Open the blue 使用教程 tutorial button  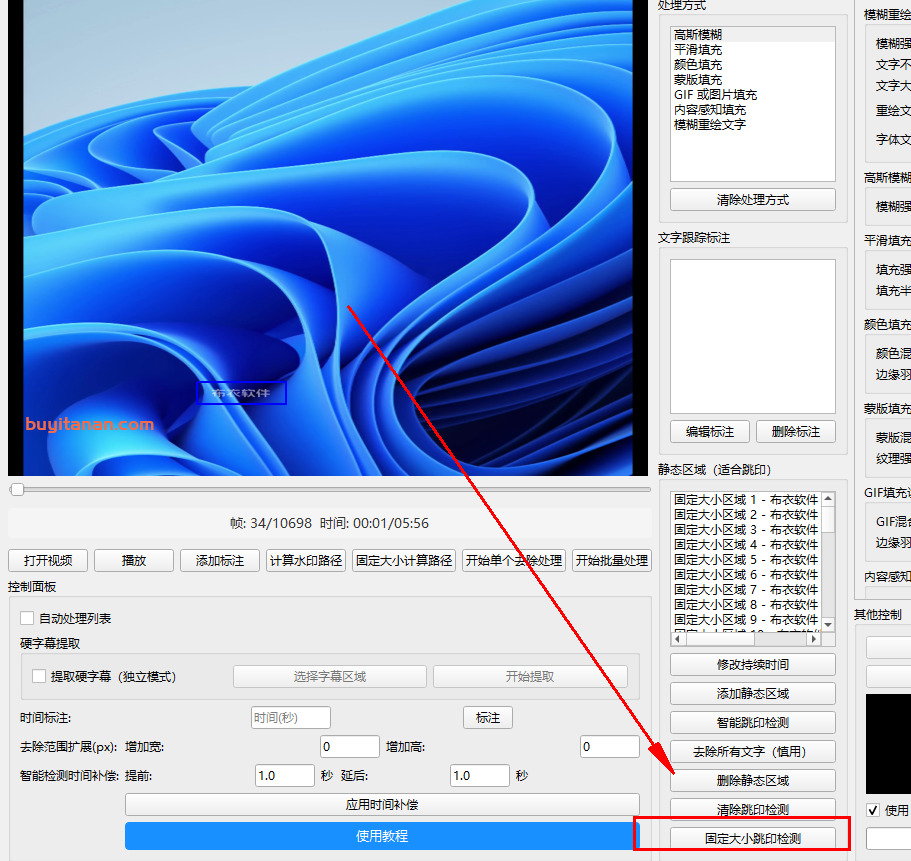tap(381, 836)
